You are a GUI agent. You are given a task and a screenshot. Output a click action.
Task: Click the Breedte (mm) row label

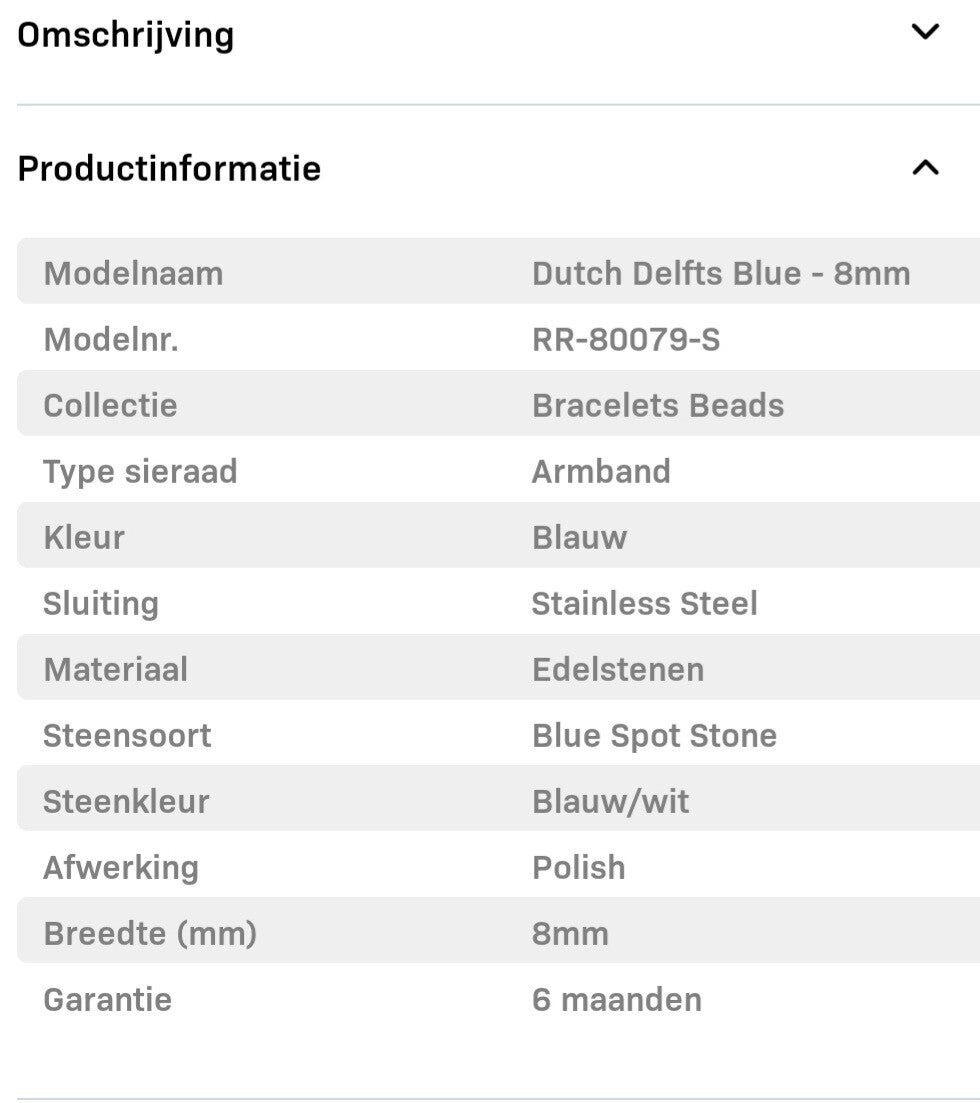[150, 933]
